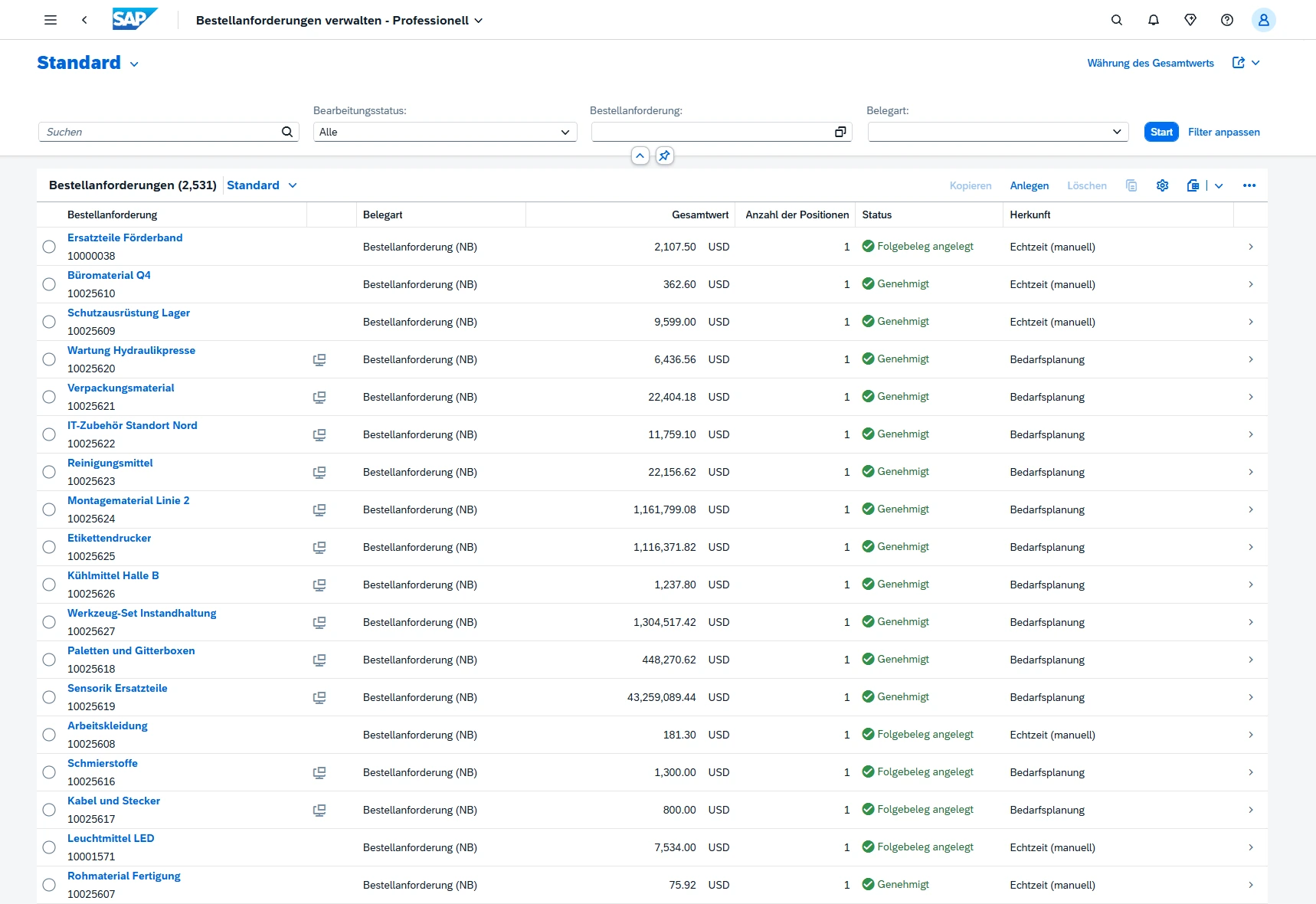Open the Montagematerial Linie 2 link
The image size is (1316, 904).
point(129,500)
